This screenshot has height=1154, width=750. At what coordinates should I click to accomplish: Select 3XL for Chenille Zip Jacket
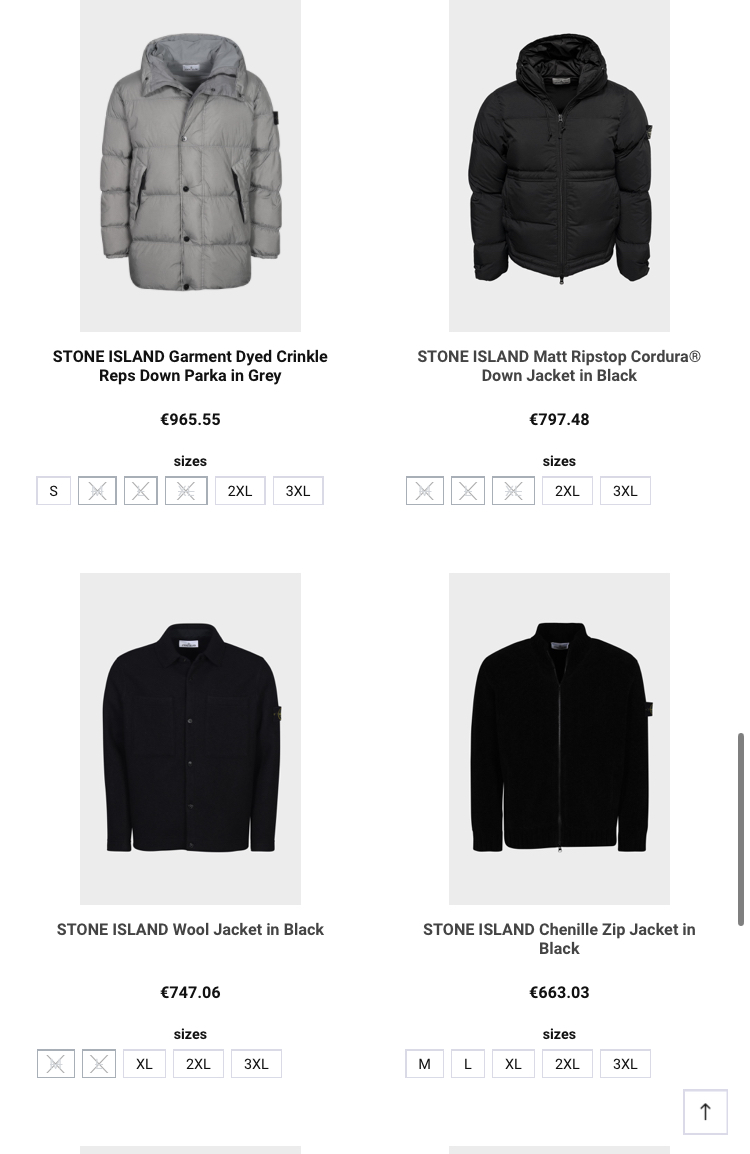click(x=626, y=1063)
